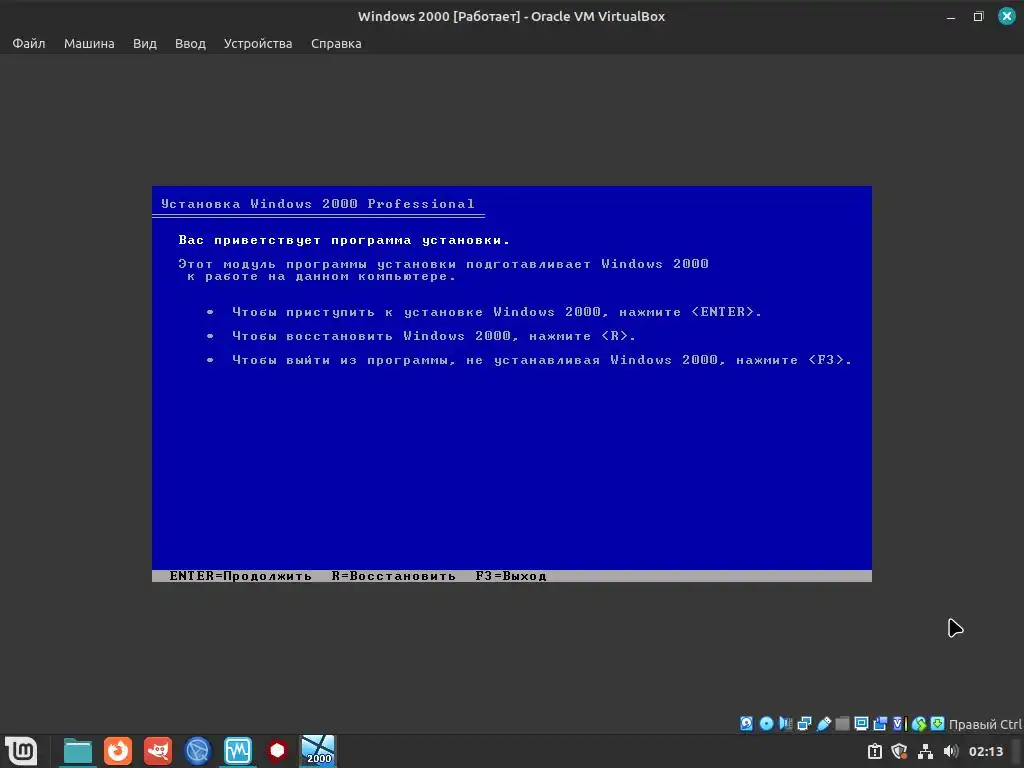Open the audio indicator in VirtualBox status bar

[785, 724]
